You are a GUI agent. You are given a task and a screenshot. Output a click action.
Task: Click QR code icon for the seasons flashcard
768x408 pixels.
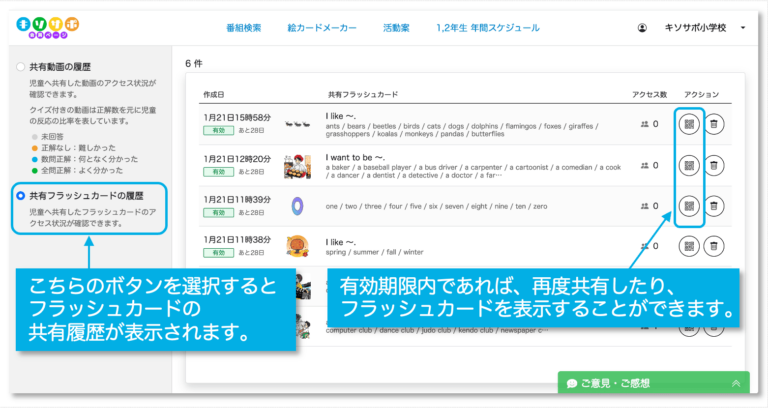[689, 247]
